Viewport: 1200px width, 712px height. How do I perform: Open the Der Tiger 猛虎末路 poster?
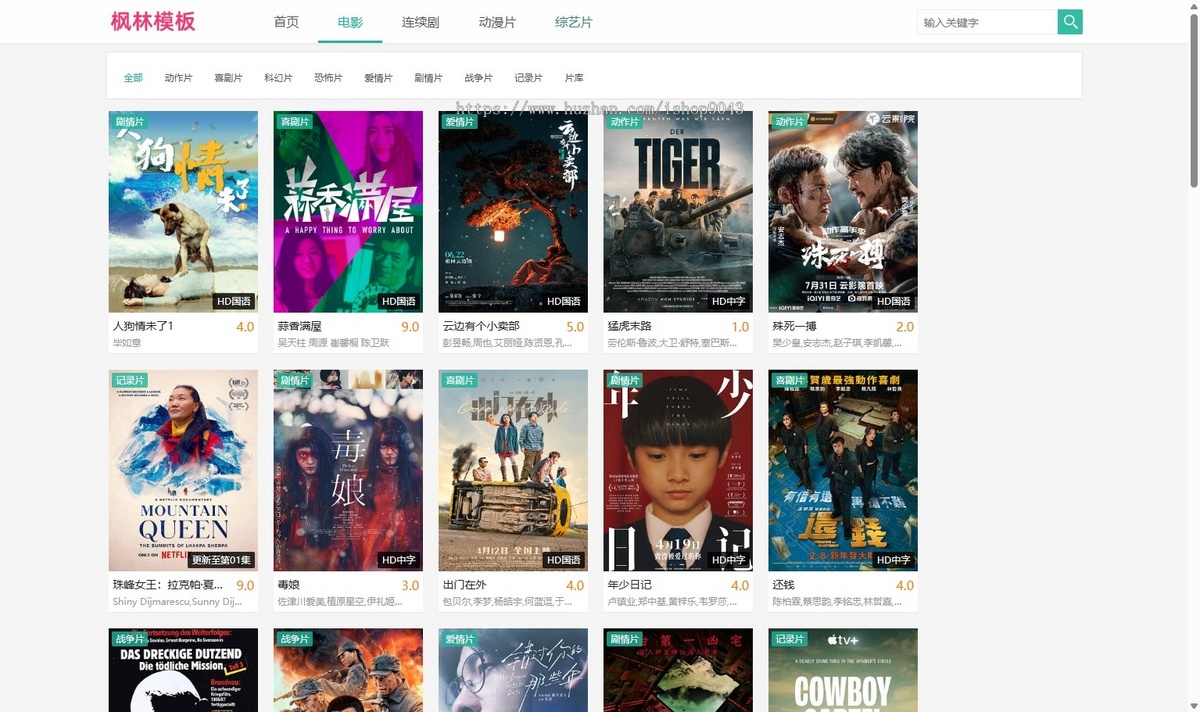coord(678,212)
